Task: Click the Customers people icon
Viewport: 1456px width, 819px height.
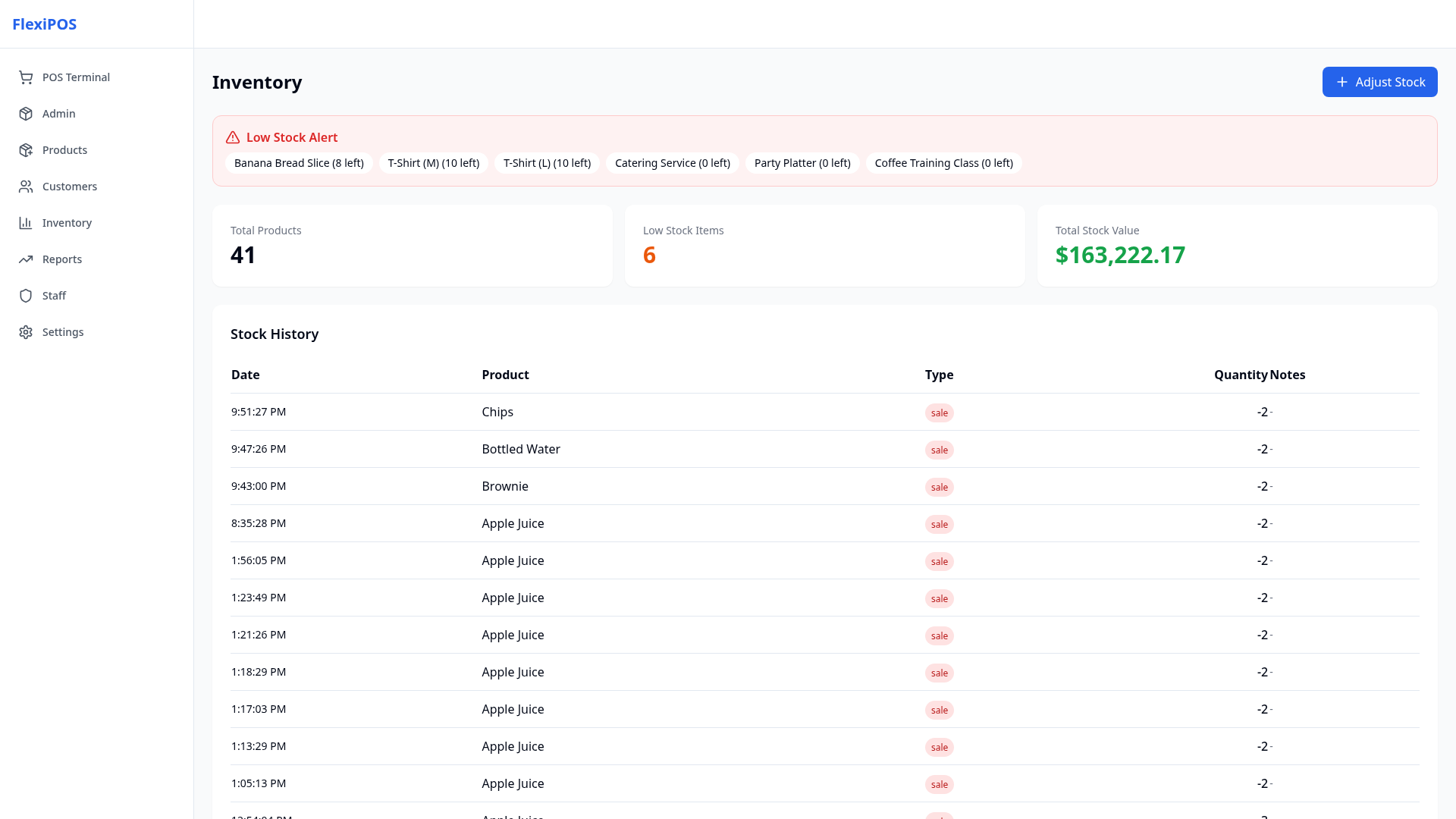Action: coord(26,187)
